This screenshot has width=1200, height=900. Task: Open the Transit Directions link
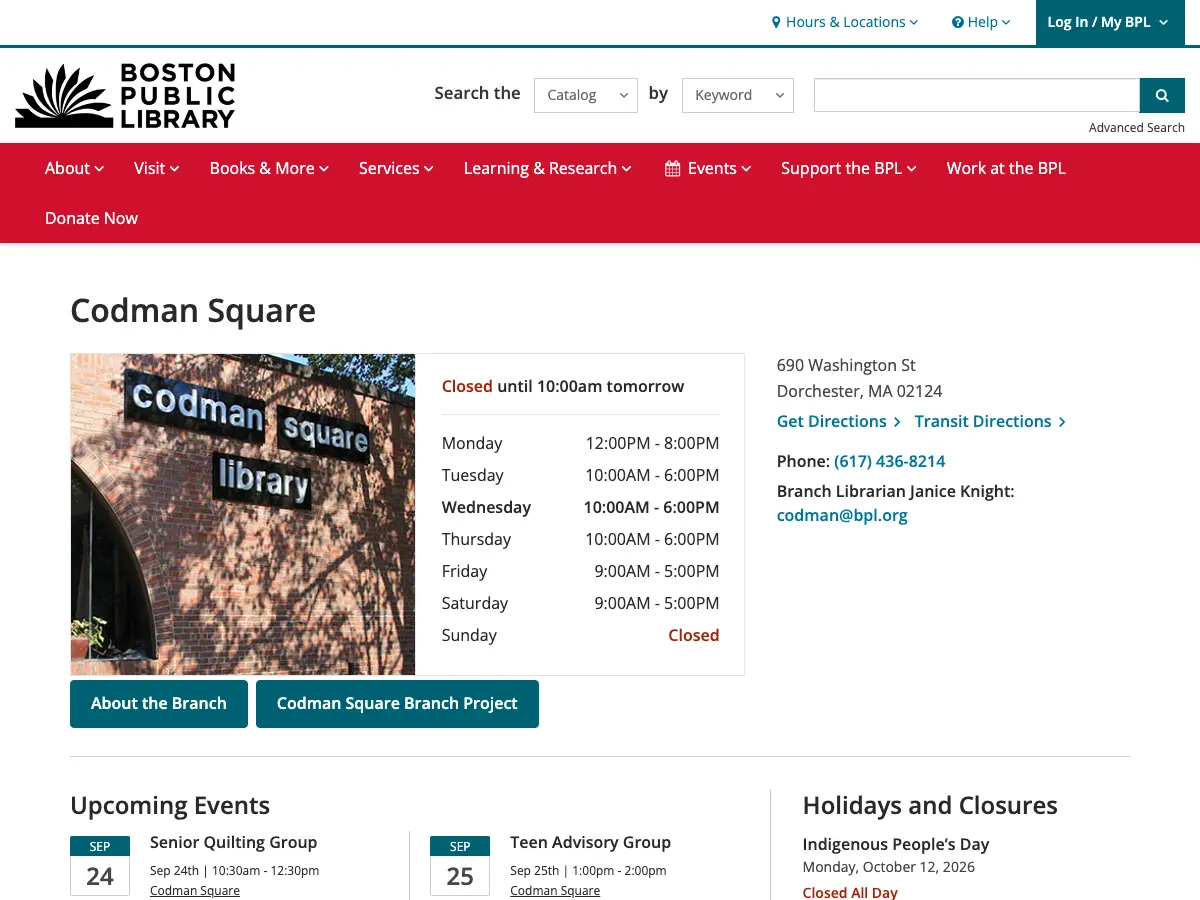pyautogui.click(x=990, y=421)
